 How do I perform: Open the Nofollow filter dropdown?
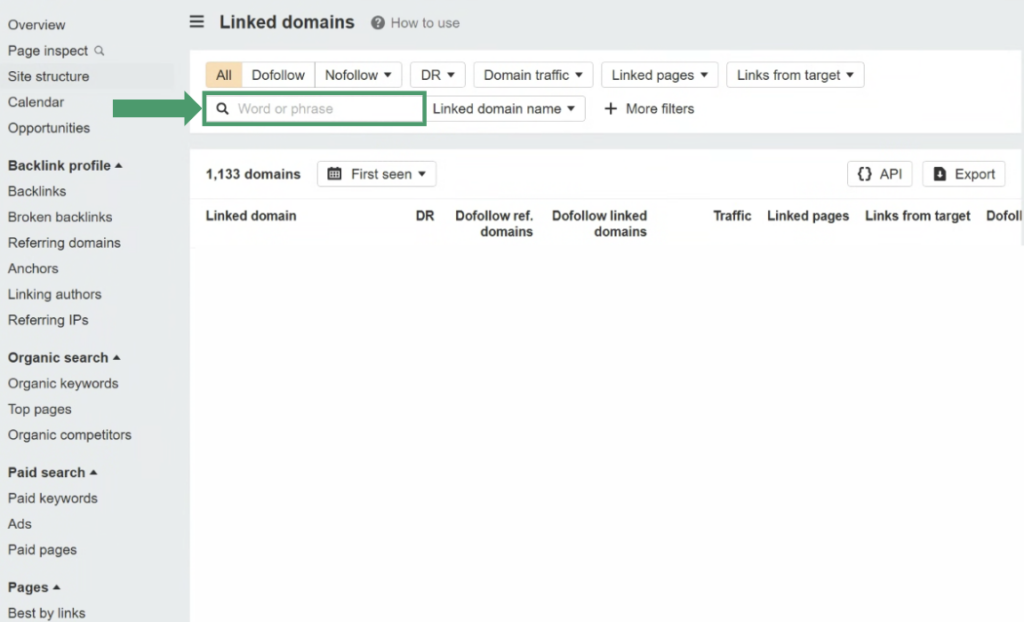pyautogui.click(x=358, y=75)
